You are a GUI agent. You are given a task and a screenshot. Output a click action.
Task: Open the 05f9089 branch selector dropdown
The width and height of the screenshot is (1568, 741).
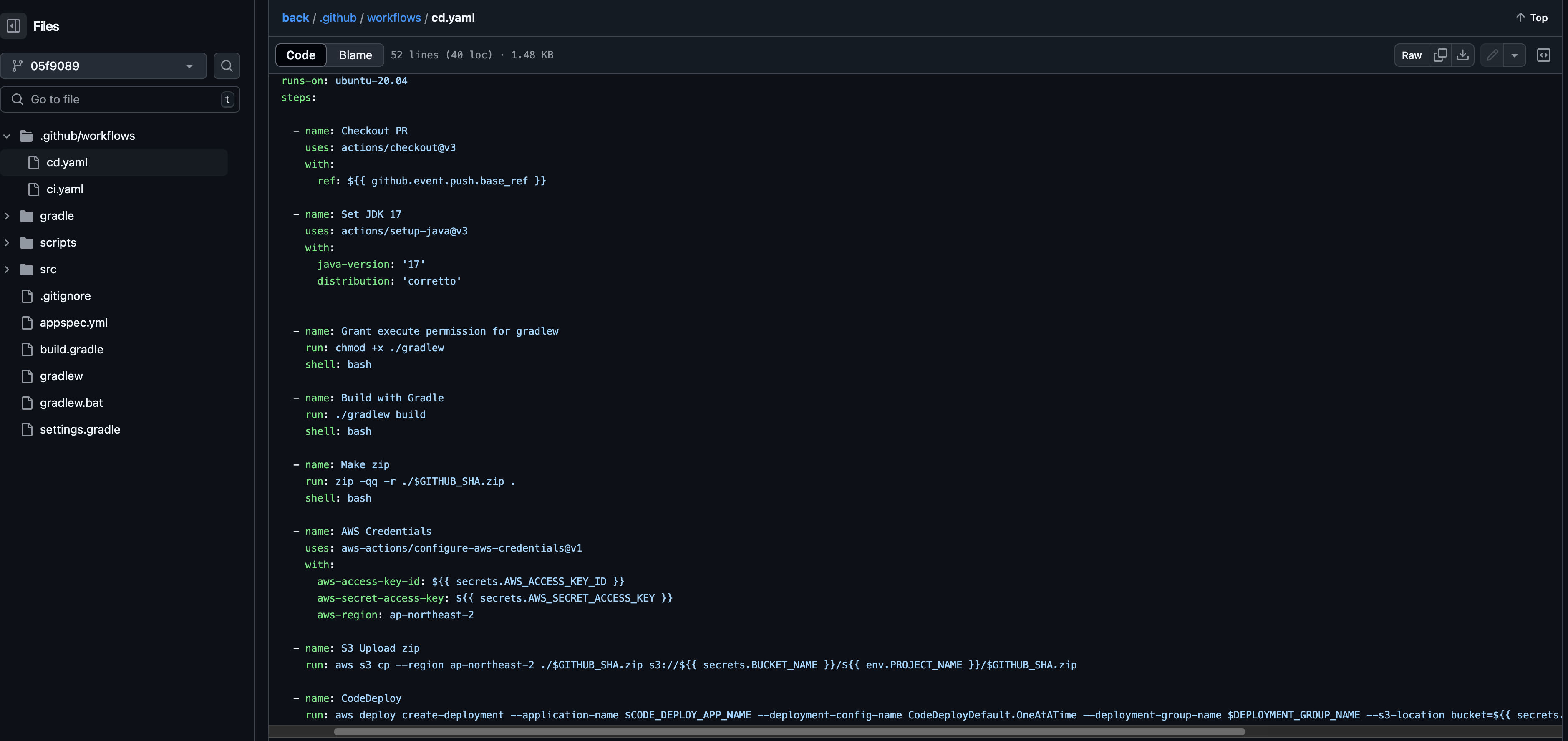(103, 66)
